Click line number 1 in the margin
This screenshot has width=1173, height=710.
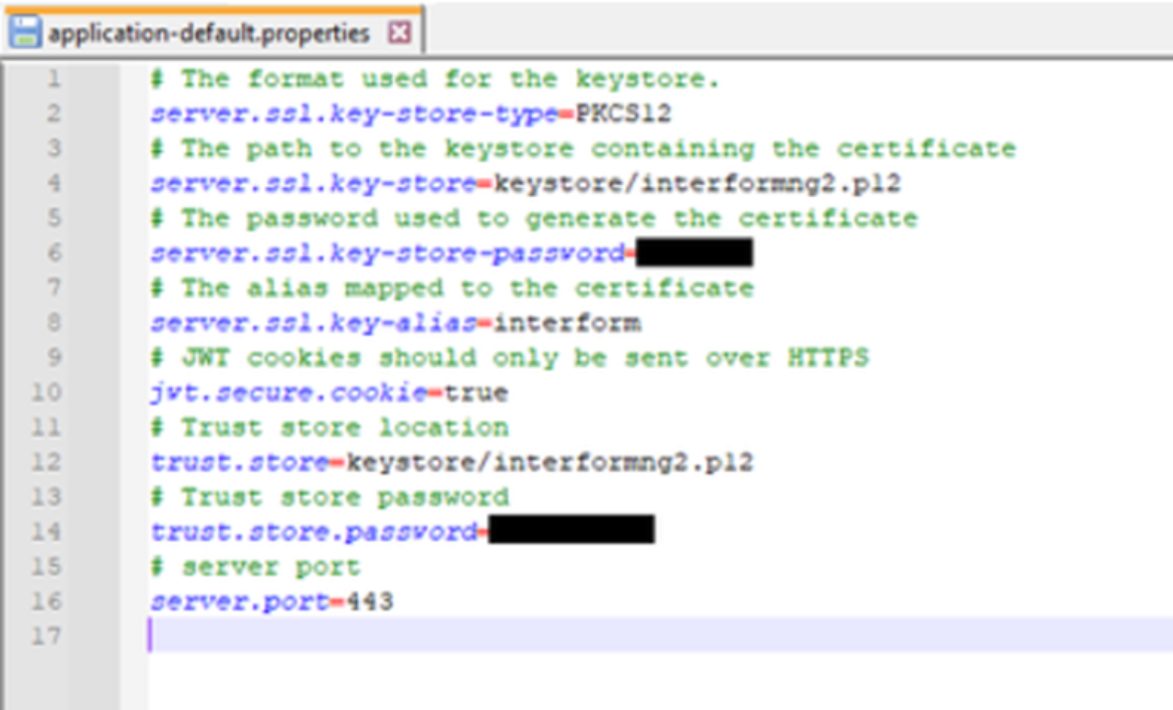tap(52, 78)
